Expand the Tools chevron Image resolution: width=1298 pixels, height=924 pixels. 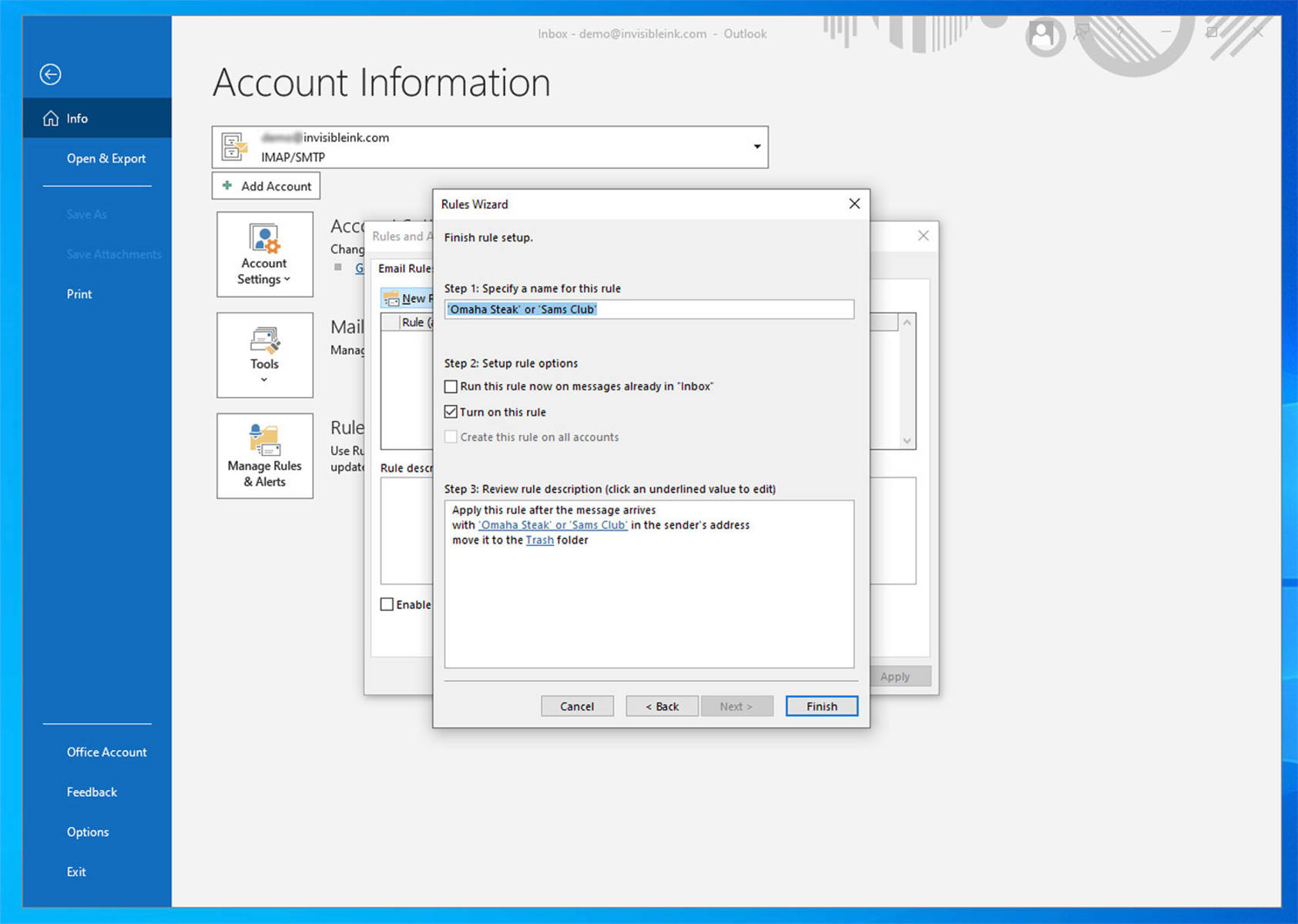pyautogui.click(x=264, y=380)
